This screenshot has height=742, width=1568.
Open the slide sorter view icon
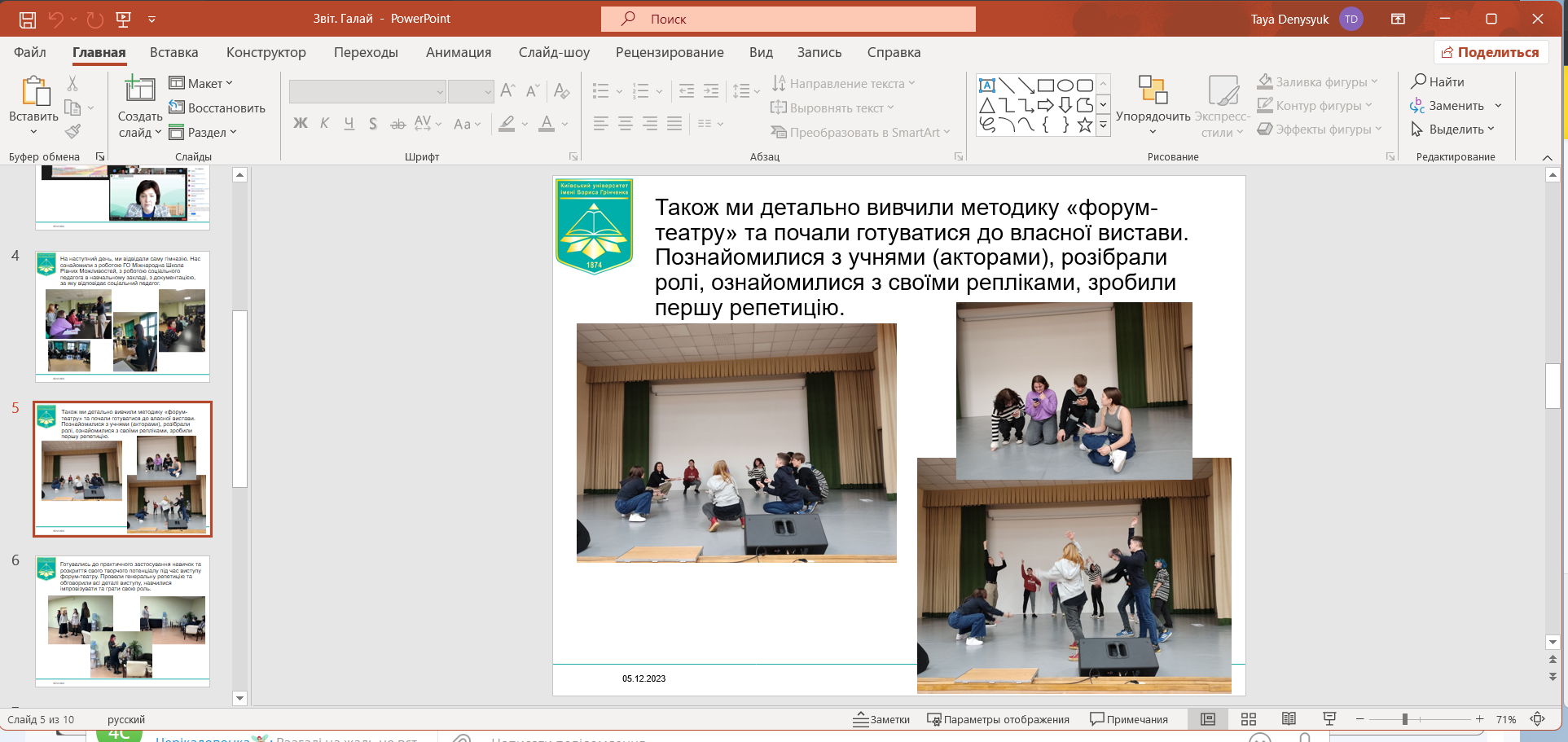[x=1248, y=719]
